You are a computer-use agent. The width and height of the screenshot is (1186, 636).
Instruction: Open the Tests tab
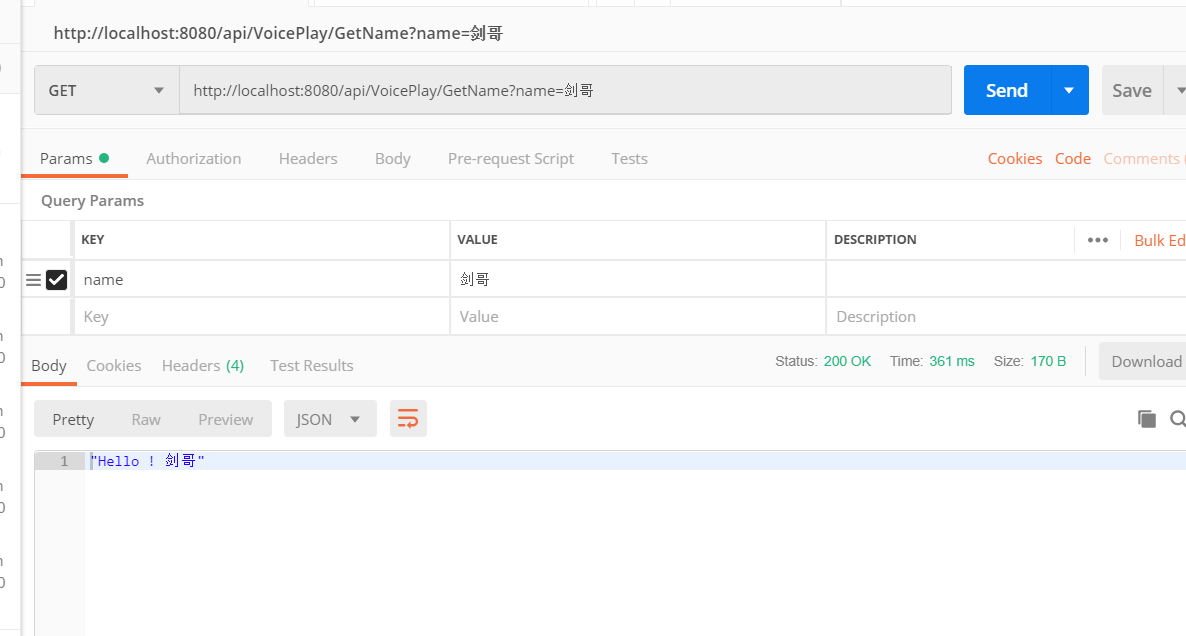point(629,158)
